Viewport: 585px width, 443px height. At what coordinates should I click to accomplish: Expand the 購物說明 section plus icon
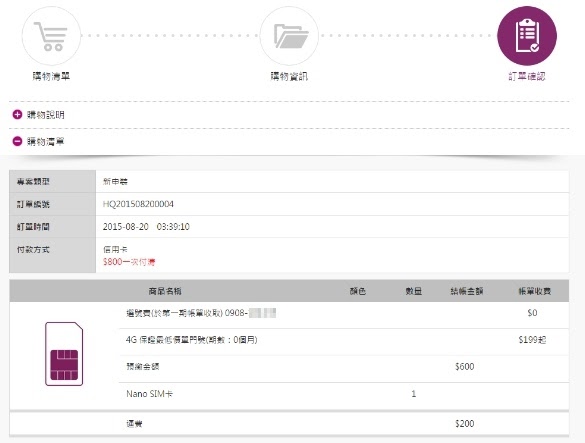pos(17,115)
